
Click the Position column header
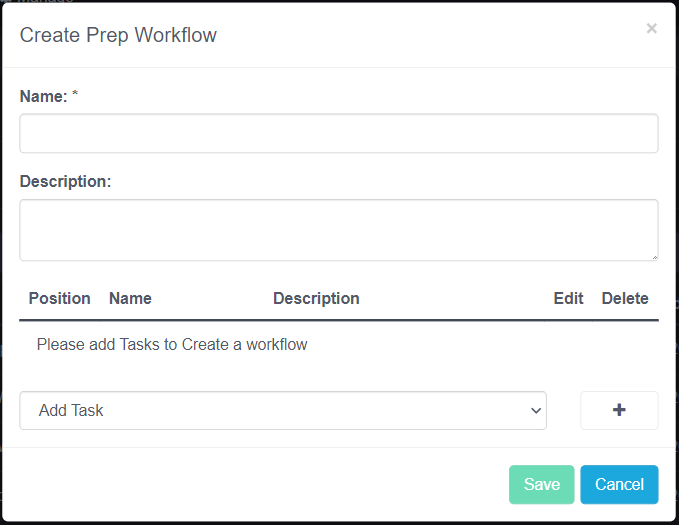point(60,298)
